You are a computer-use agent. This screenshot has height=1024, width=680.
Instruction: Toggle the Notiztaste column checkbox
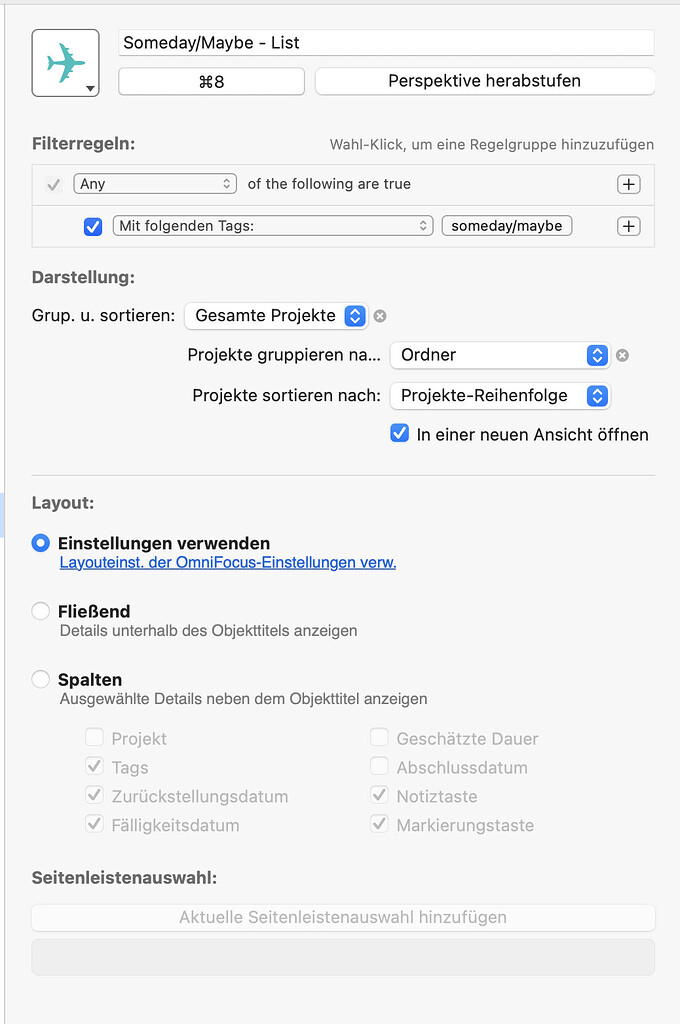click(379, 796)
